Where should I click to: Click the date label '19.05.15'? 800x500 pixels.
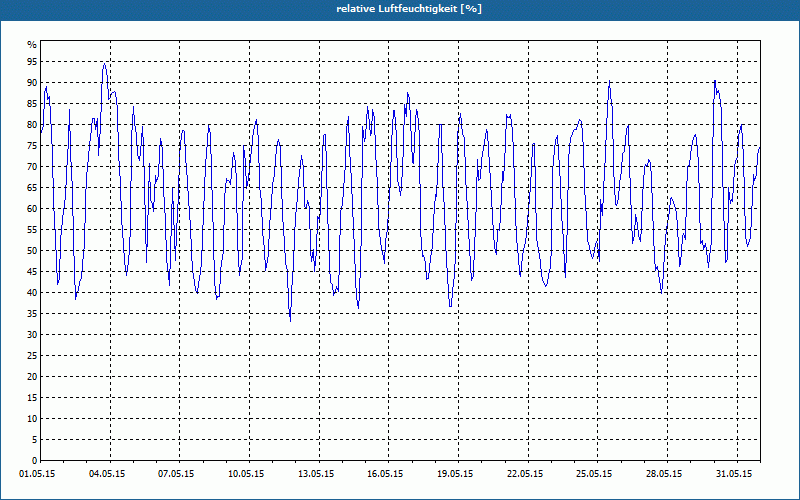point(455,474)
